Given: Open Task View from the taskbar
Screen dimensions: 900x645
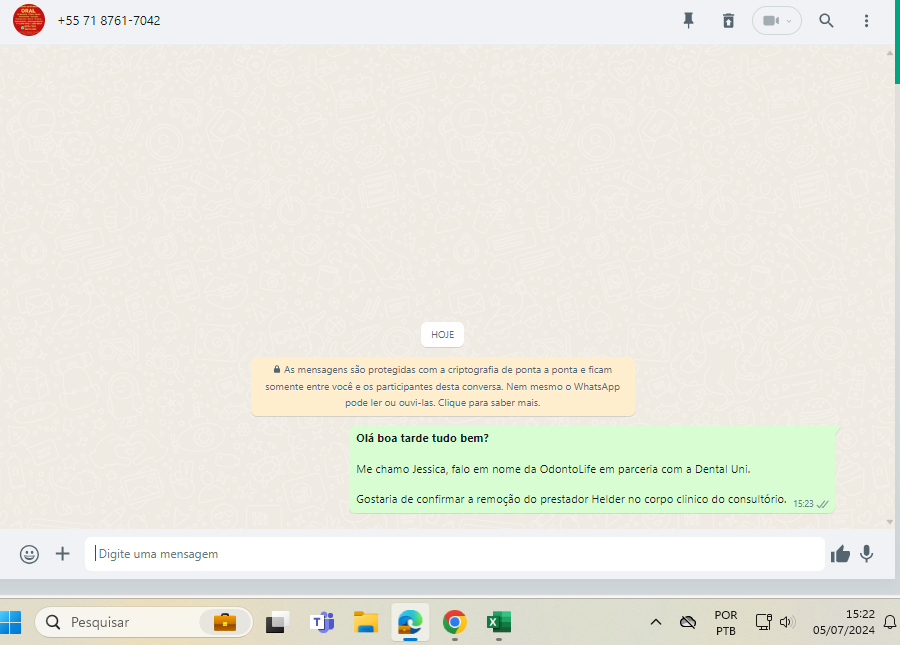Looking at the screenshot, I should 277,622.
